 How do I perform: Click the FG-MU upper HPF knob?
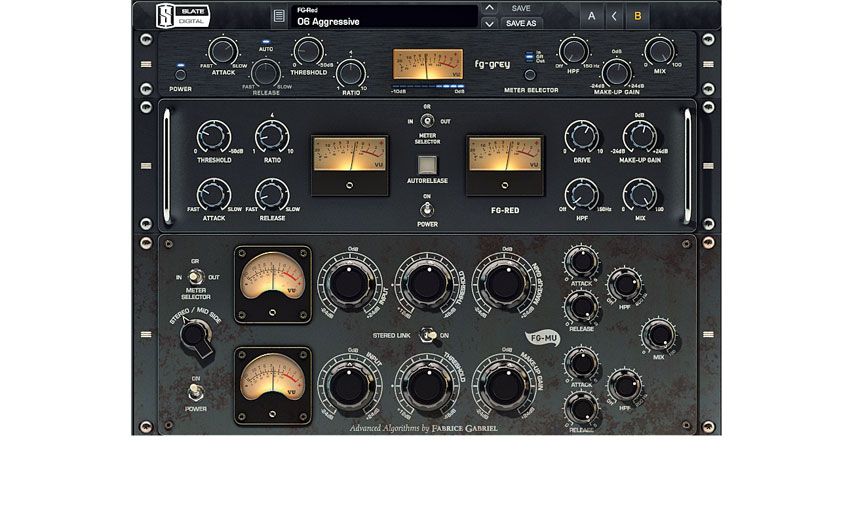(x=625, y=284)
